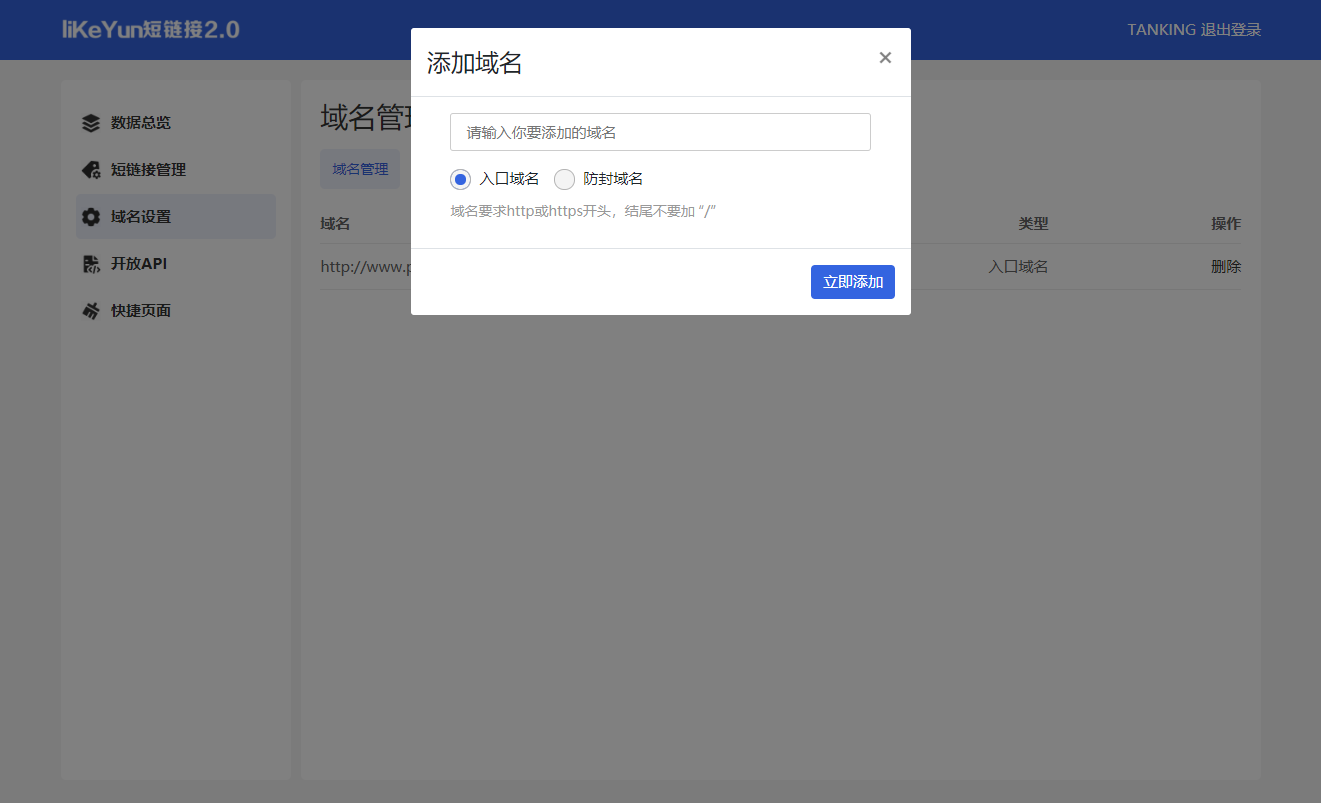The width and height of the screenshot is (1321, 803).
Task: Click the 短链接管理 tag icon
Action: click(x=91, y=170)
